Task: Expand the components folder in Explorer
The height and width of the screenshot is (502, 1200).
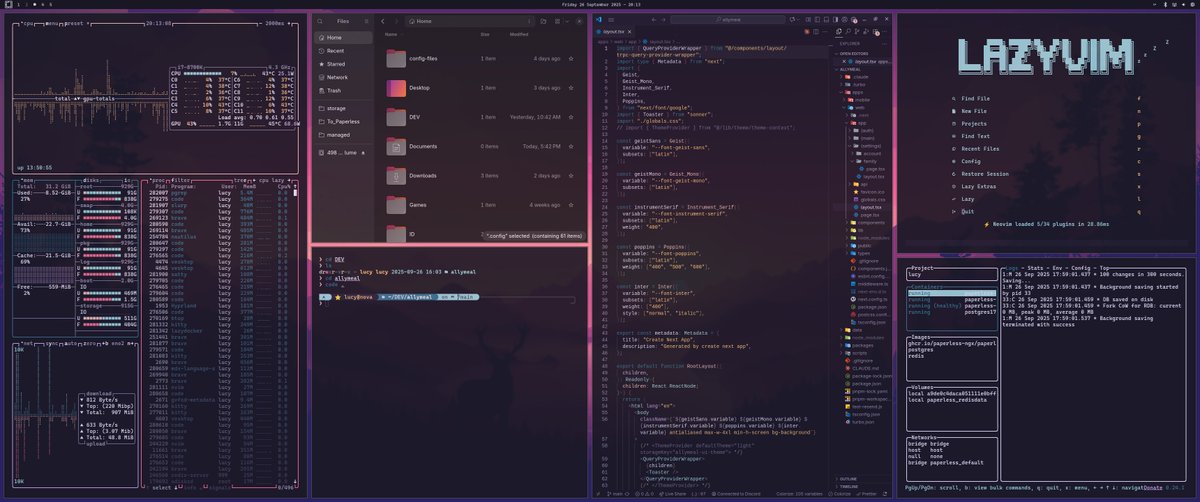Action: [866, 223]
